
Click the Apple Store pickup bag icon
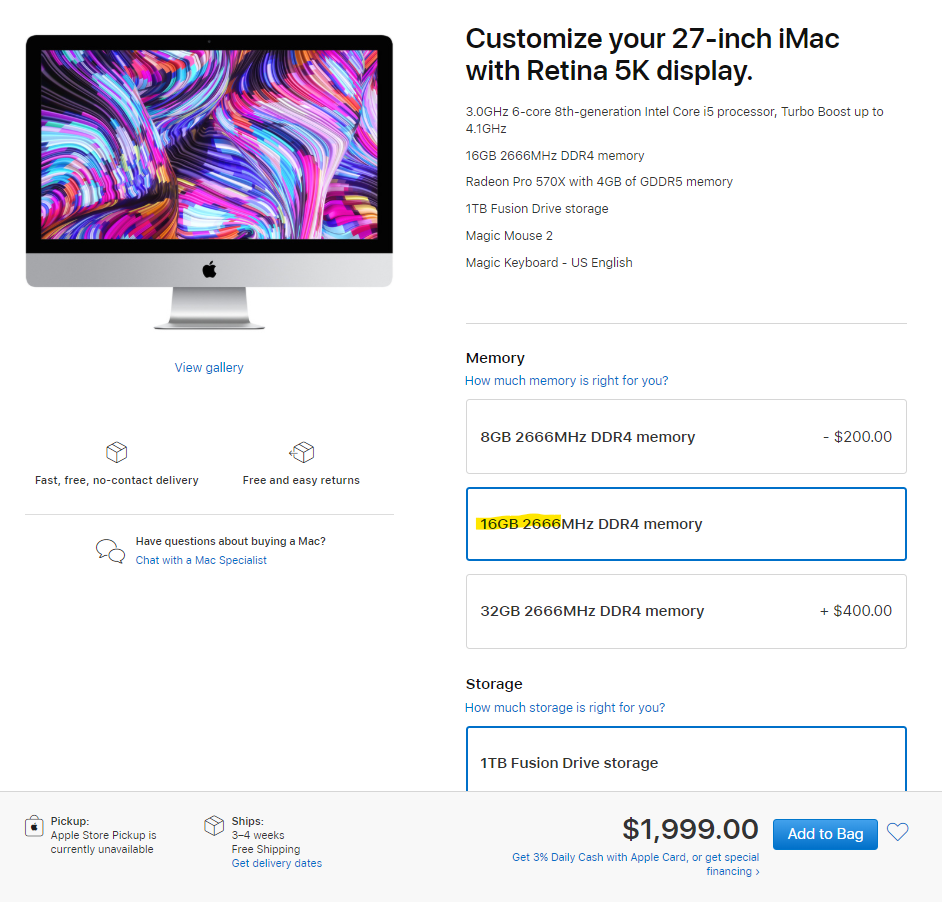point(34,826)
